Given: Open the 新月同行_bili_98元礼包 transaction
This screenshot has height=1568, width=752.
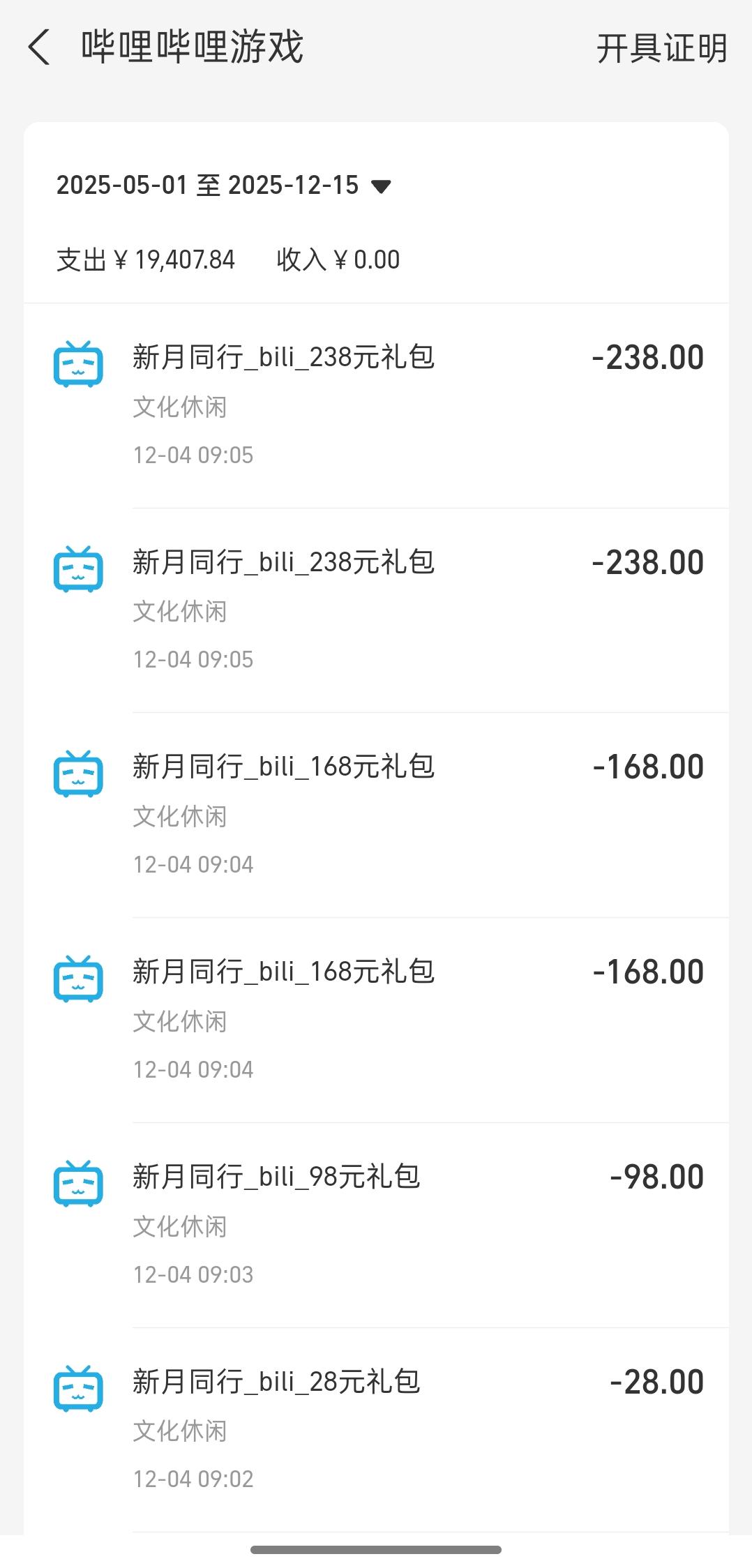Looking at the screenshot, I should tap(276, 1177).
